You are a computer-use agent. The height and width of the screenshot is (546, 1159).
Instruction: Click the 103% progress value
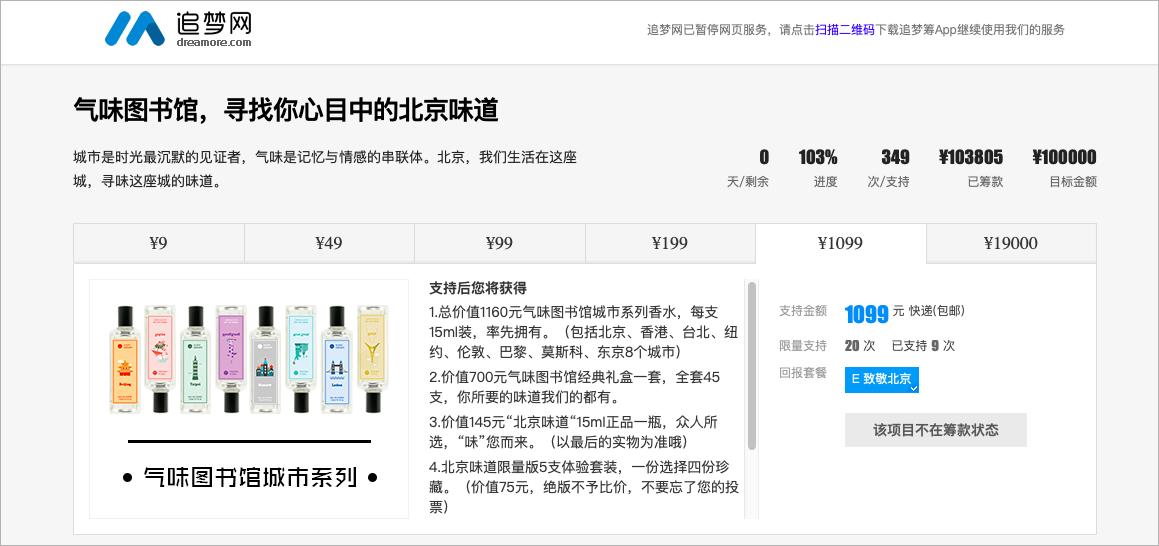tap(818, 157)
